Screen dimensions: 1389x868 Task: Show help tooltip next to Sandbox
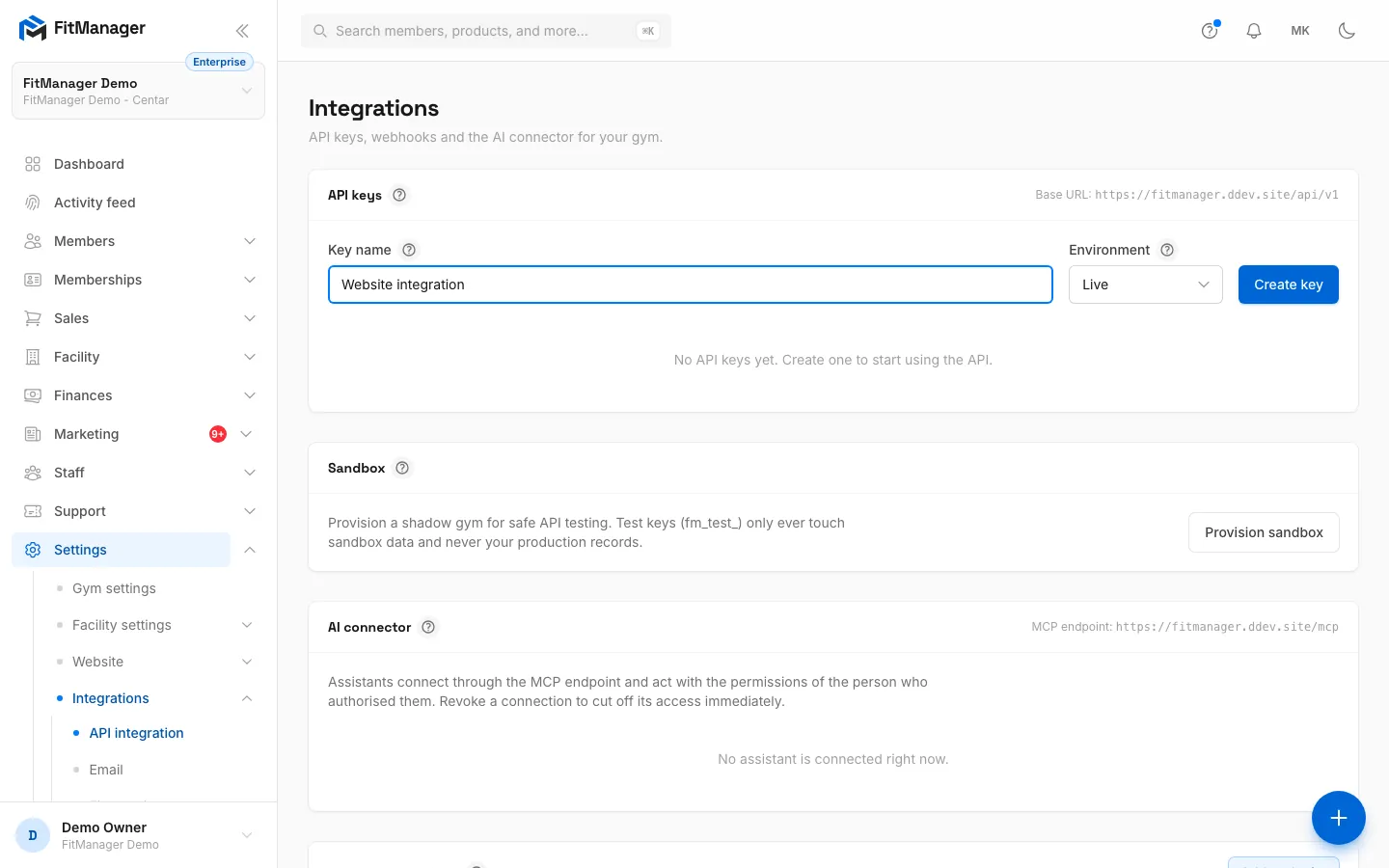coord(402,468)
